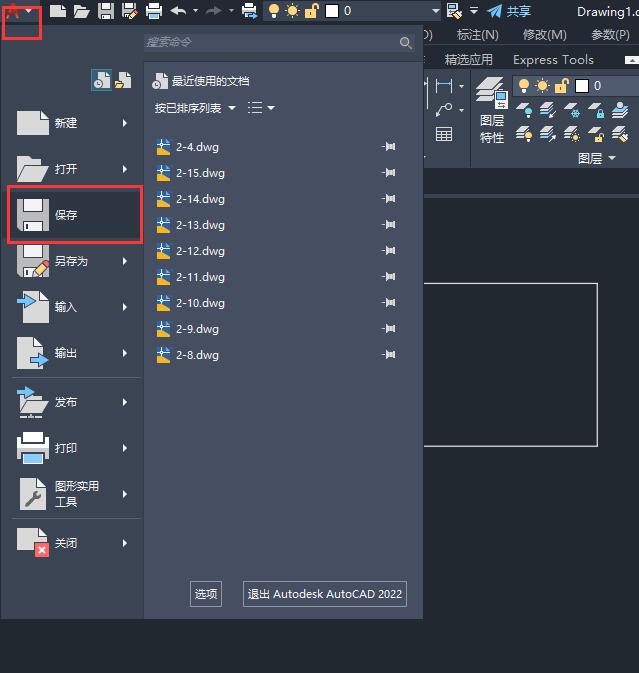Open Drawing Utilities (图形实用工具) menu entry
The width and height of the screenshot is (639, 673).
coord(74,494)
